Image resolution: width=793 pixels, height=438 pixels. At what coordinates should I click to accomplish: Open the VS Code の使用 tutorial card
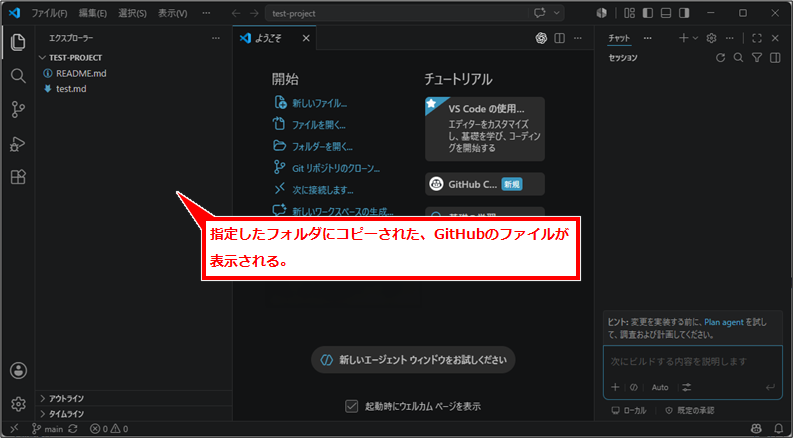click(x=484, y=129)
